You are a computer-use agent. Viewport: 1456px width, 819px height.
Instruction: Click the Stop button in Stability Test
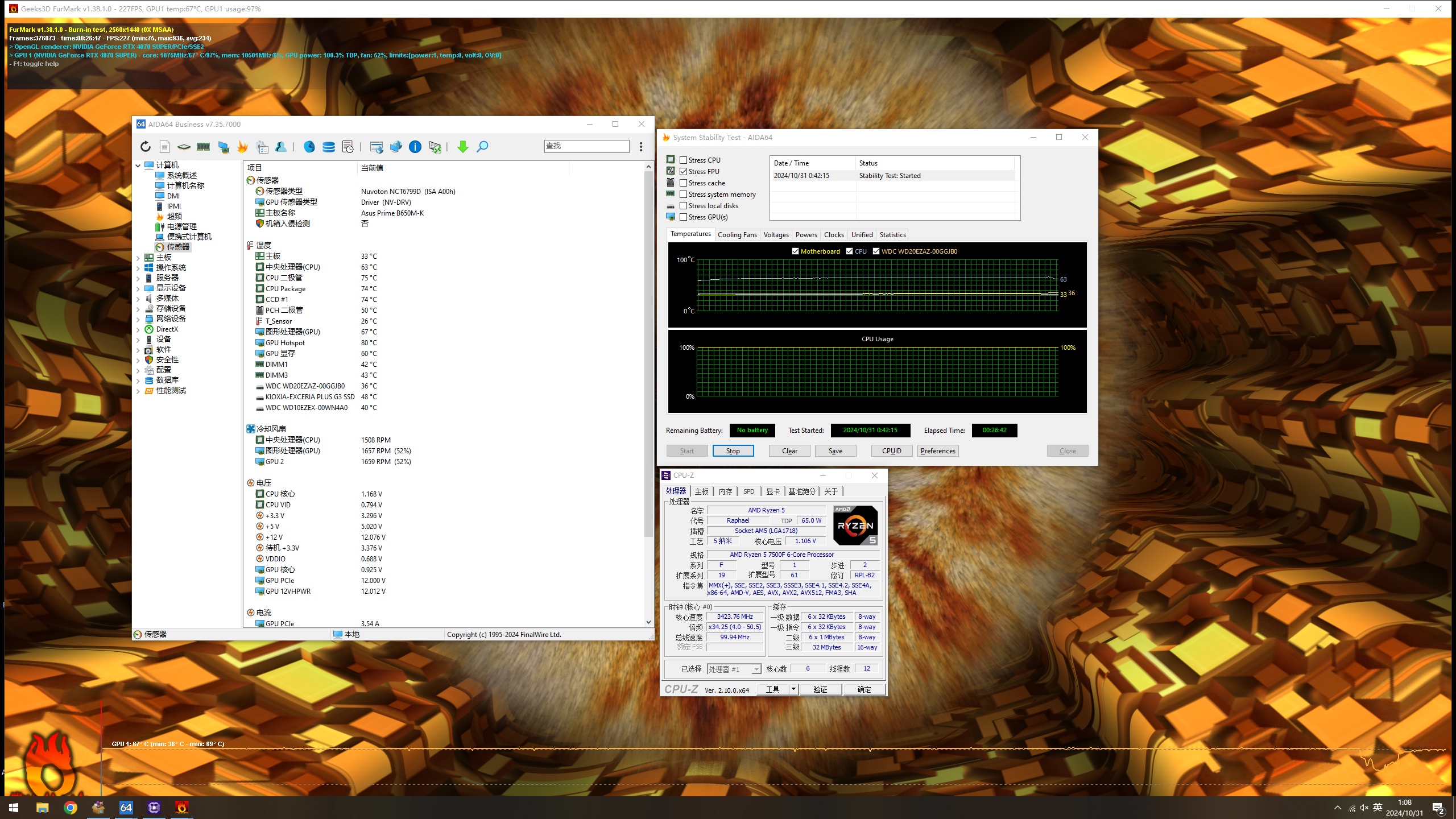[x=733, y=451]
